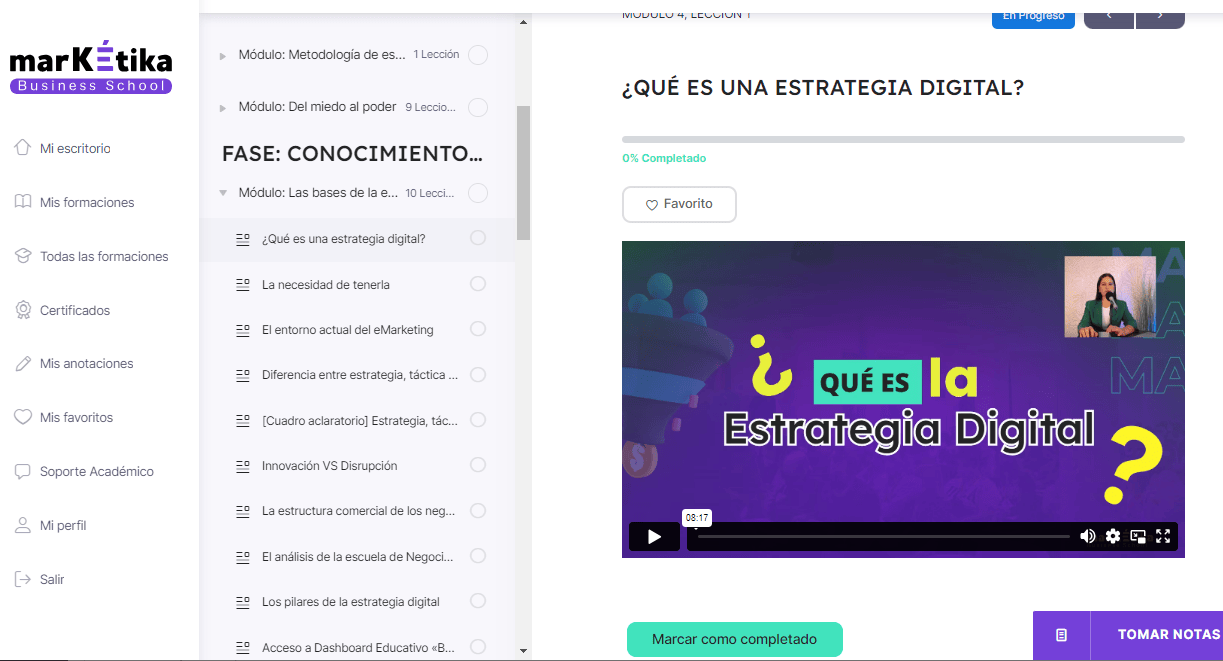Viewport: 1223px width, 661px height.
Task: Mark circle for Los pilares de la estrategia digital
Action: [478, 601]
